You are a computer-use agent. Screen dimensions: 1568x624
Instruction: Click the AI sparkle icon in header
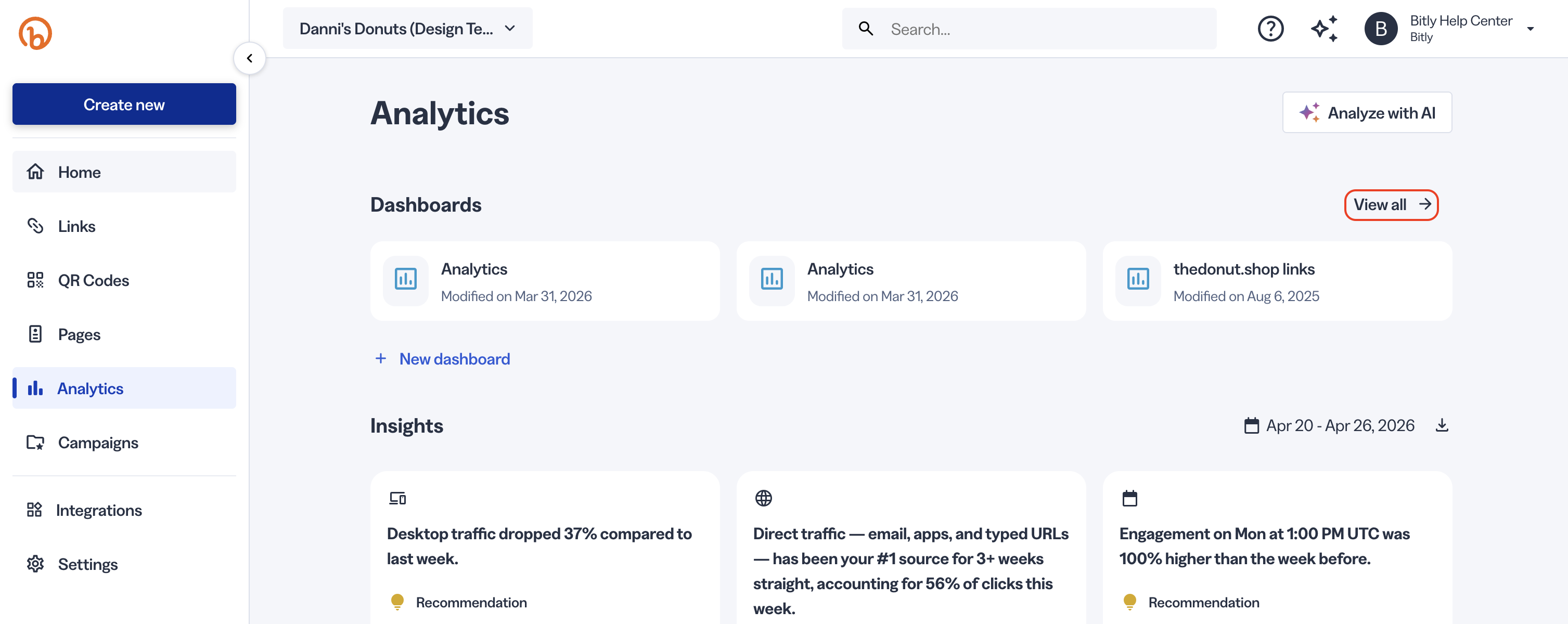click(1325, 29)
